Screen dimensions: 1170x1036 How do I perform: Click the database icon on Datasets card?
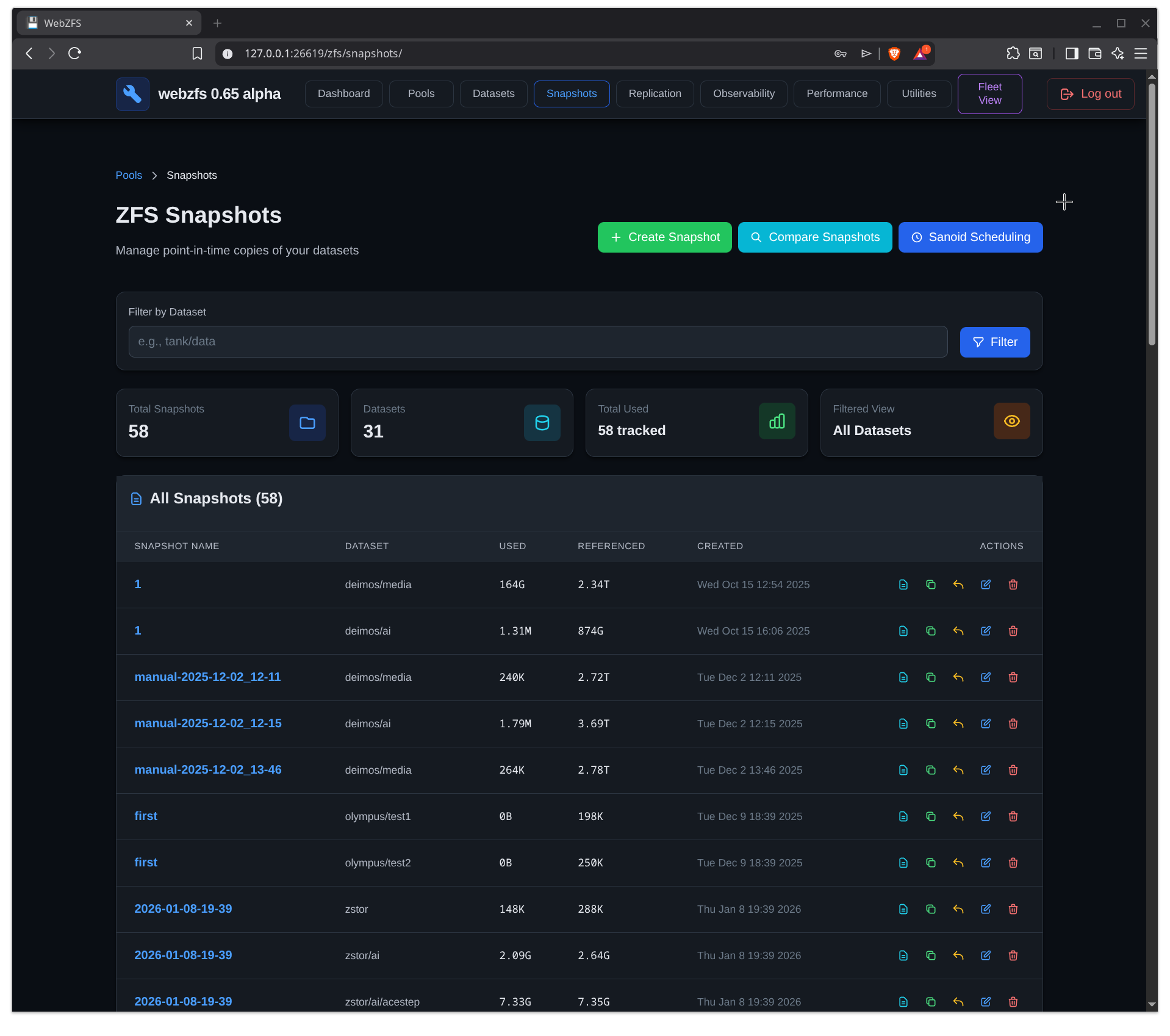pos(542,422)
